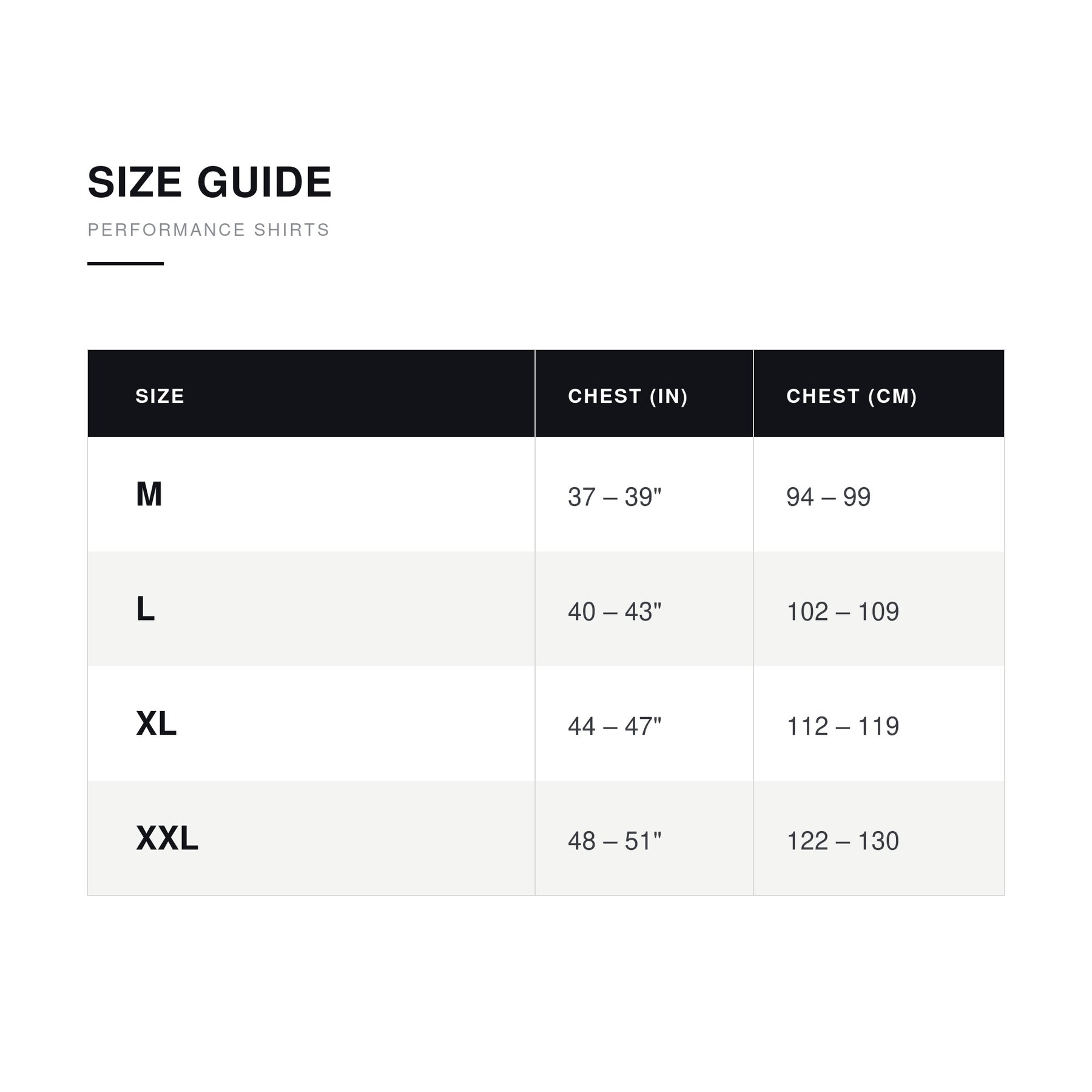
Task: Click the CHEST (IN) column header
Action: coord(628,396)
